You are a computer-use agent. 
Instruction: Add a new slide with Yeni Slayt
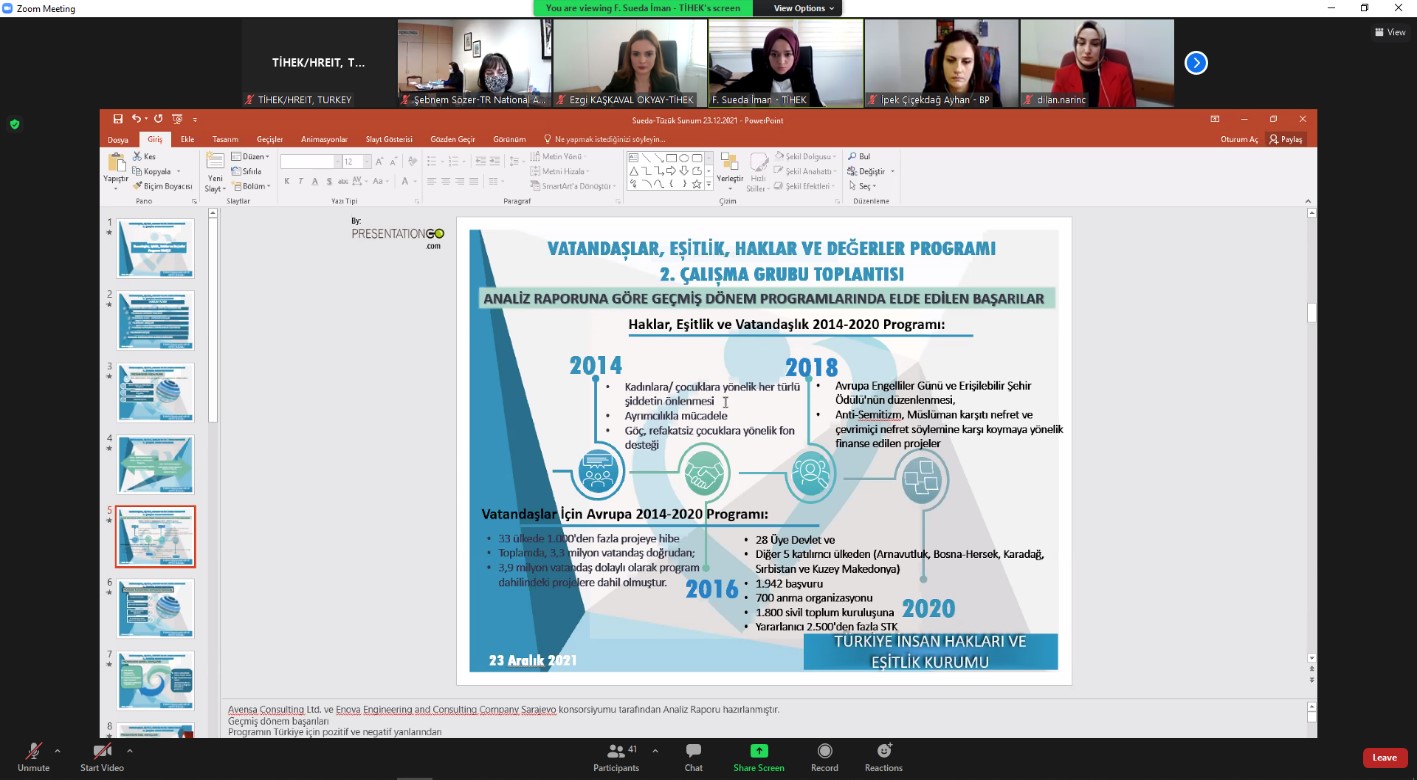point(214,172)
